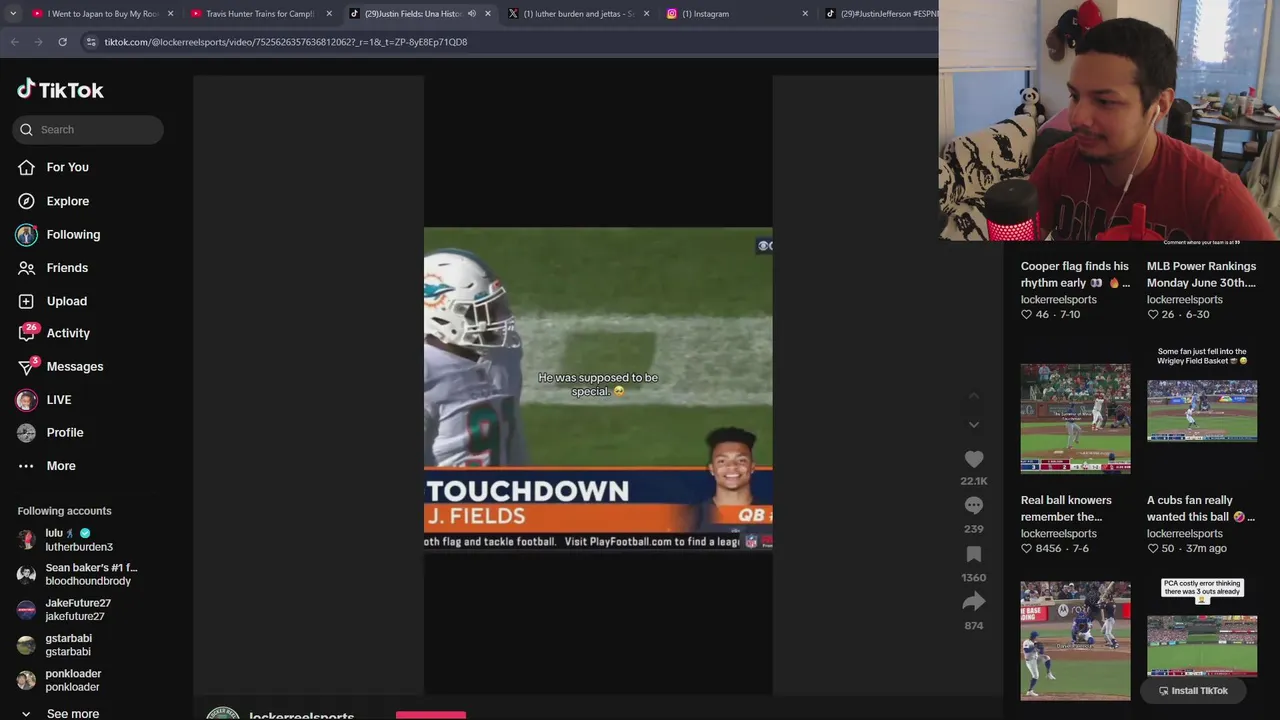Click the tiktok.com URL address bar
1280x720 pixels.
[x=286, y=42]
